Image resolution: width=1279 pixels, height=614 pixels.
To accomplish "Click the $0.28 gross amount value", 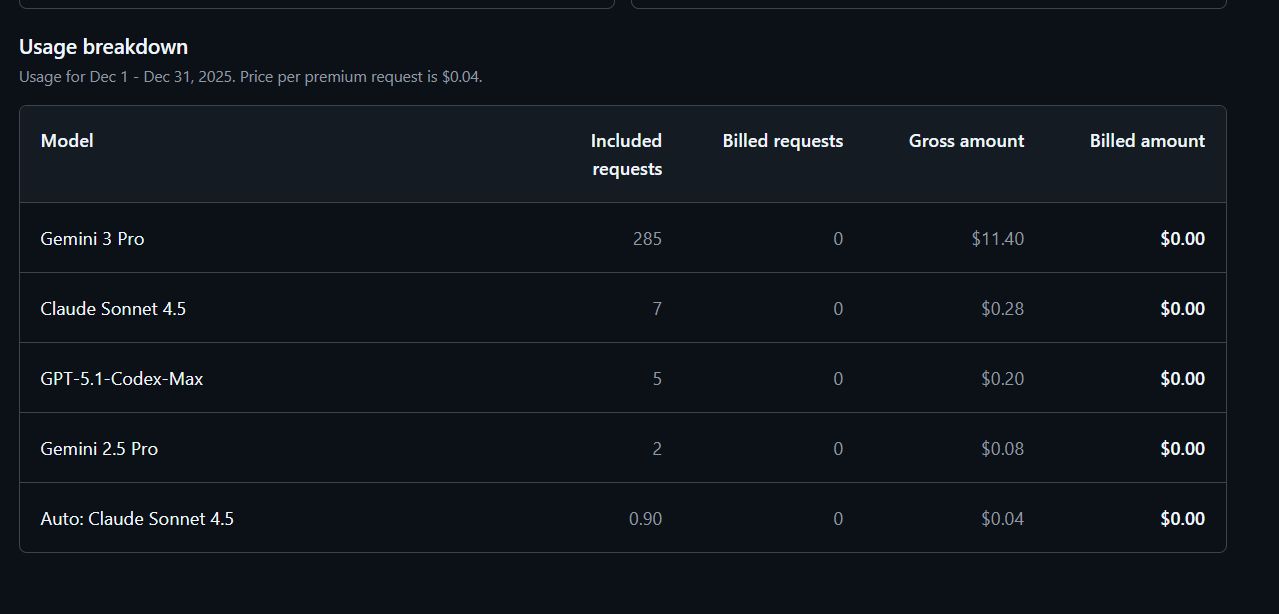I will (1004, 308).
